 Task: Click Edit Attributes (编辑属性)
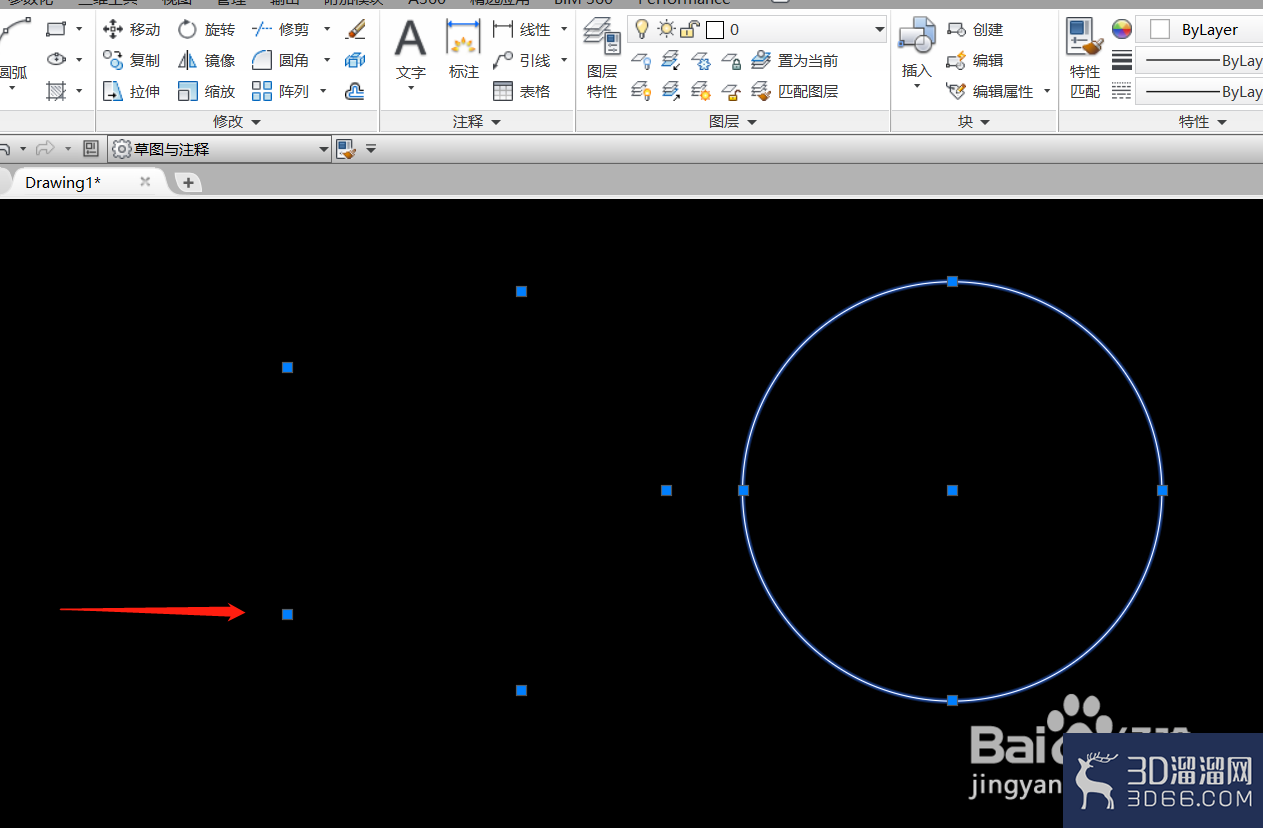click(x=991, y=92)
